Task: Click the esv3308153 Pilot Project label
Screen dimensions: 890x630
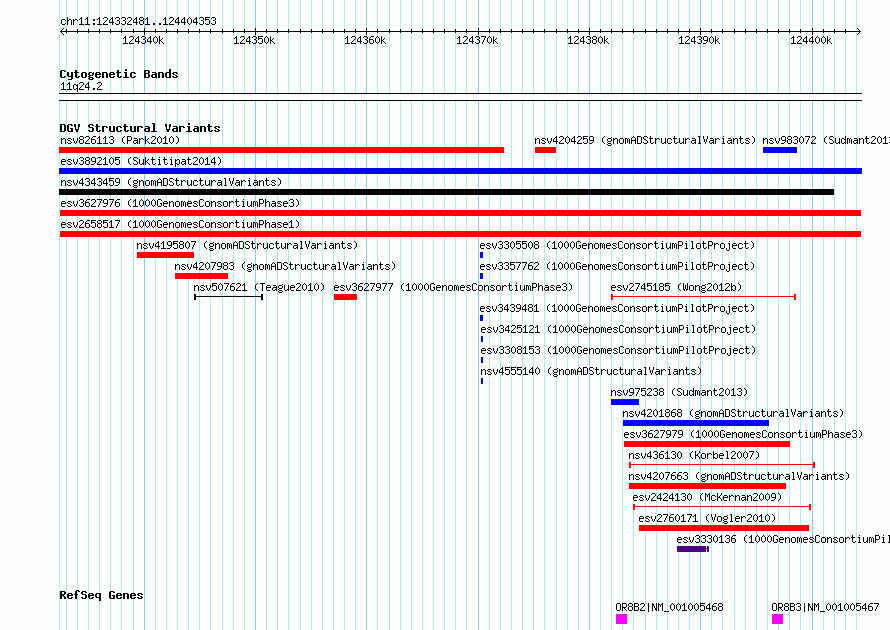Action: point(618,350)
